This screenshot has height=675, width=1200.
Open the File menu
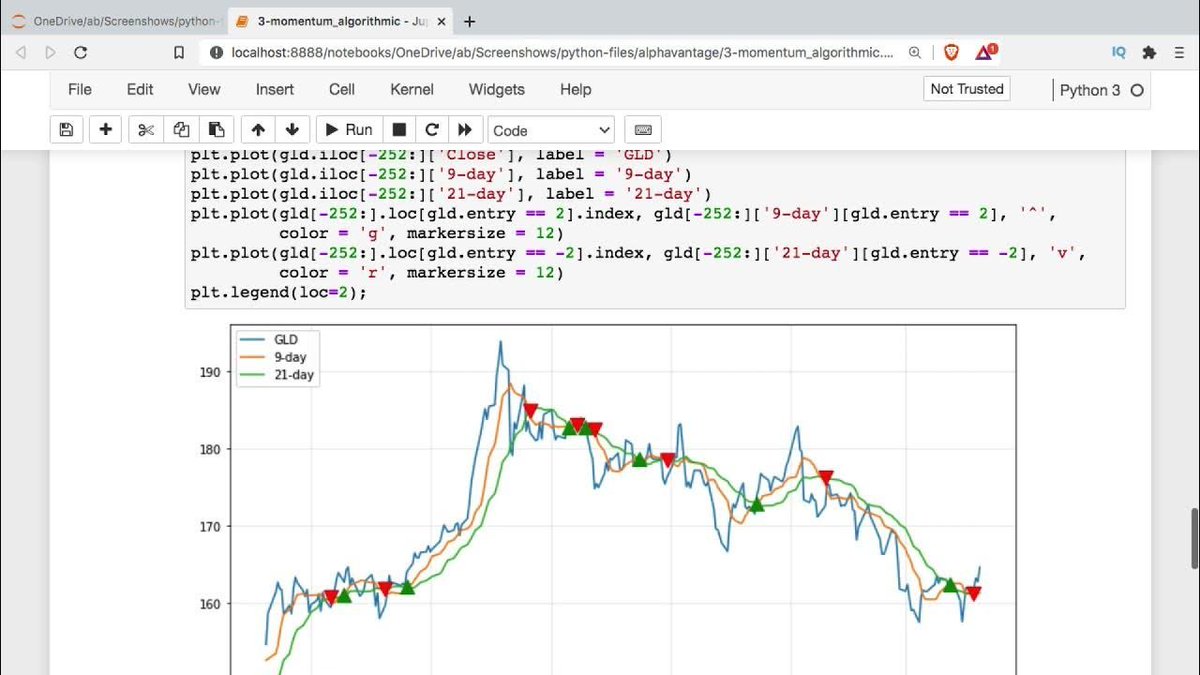(x=80, y=89)
